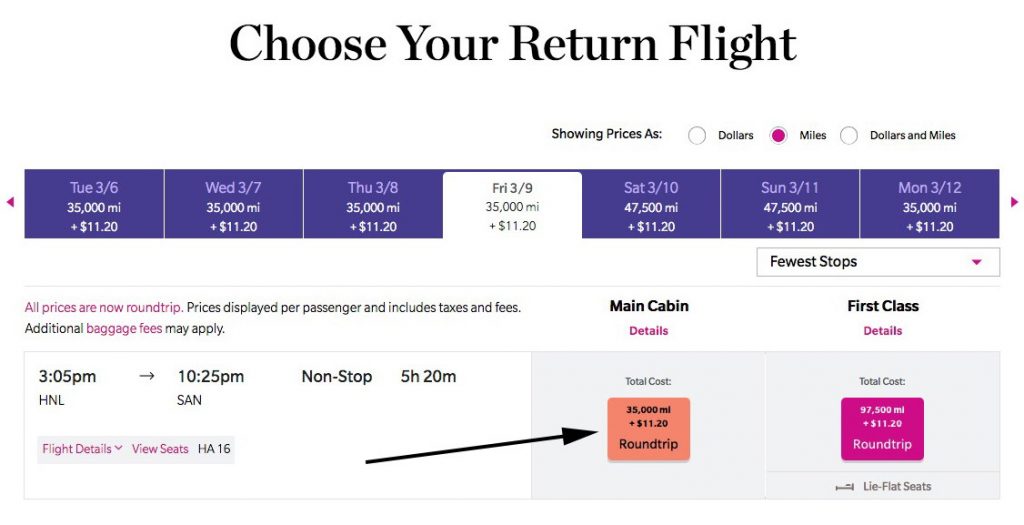
Task: Open First Class Details
Action: tap(882, 330)
